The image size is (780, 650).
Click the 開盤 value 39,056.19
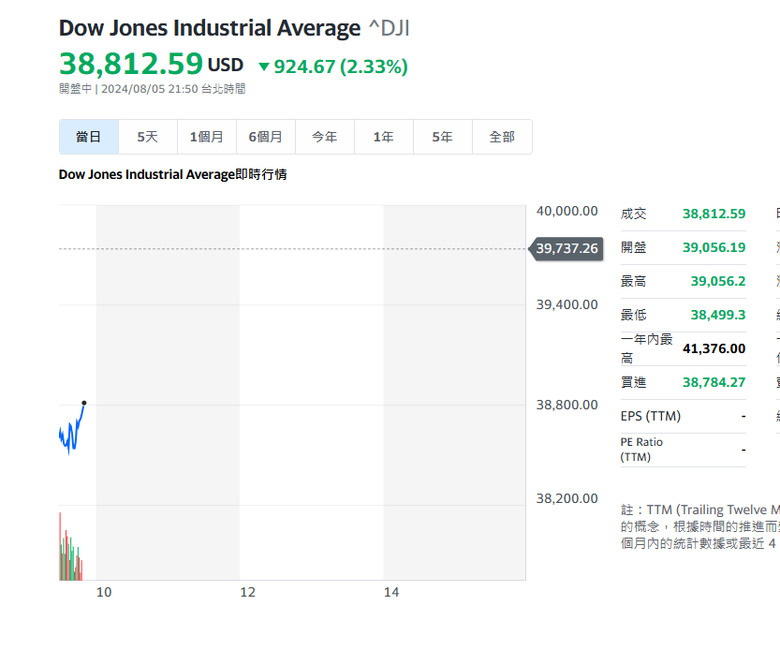(x=714, y=248)
